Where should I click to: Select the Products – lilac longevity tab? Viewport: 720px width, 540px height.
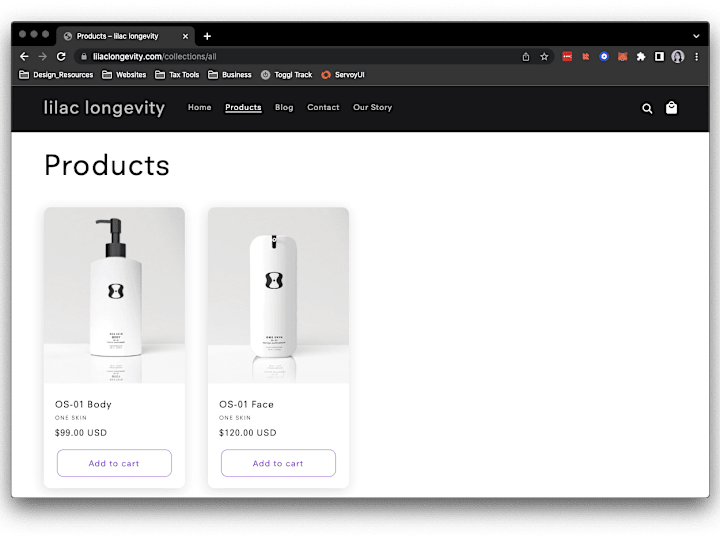coord(126,36)
